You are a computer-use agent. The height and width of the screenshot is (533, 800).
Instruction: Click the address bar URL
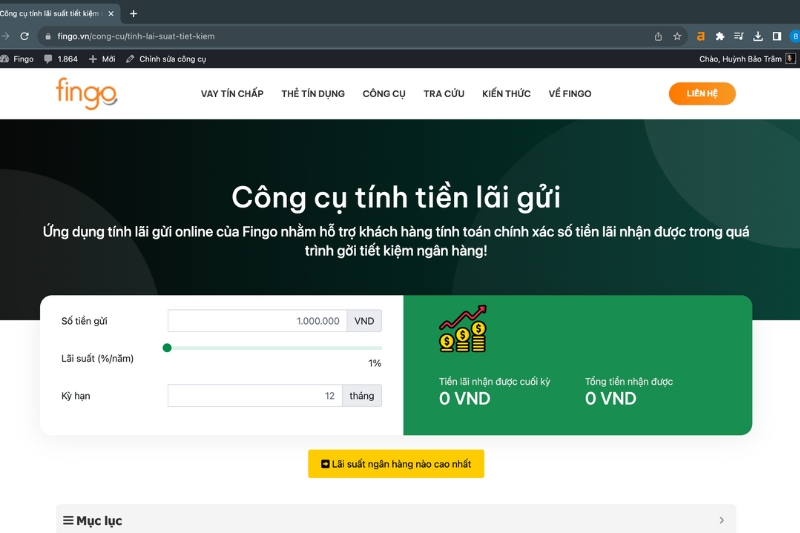(x=136, y=36)
